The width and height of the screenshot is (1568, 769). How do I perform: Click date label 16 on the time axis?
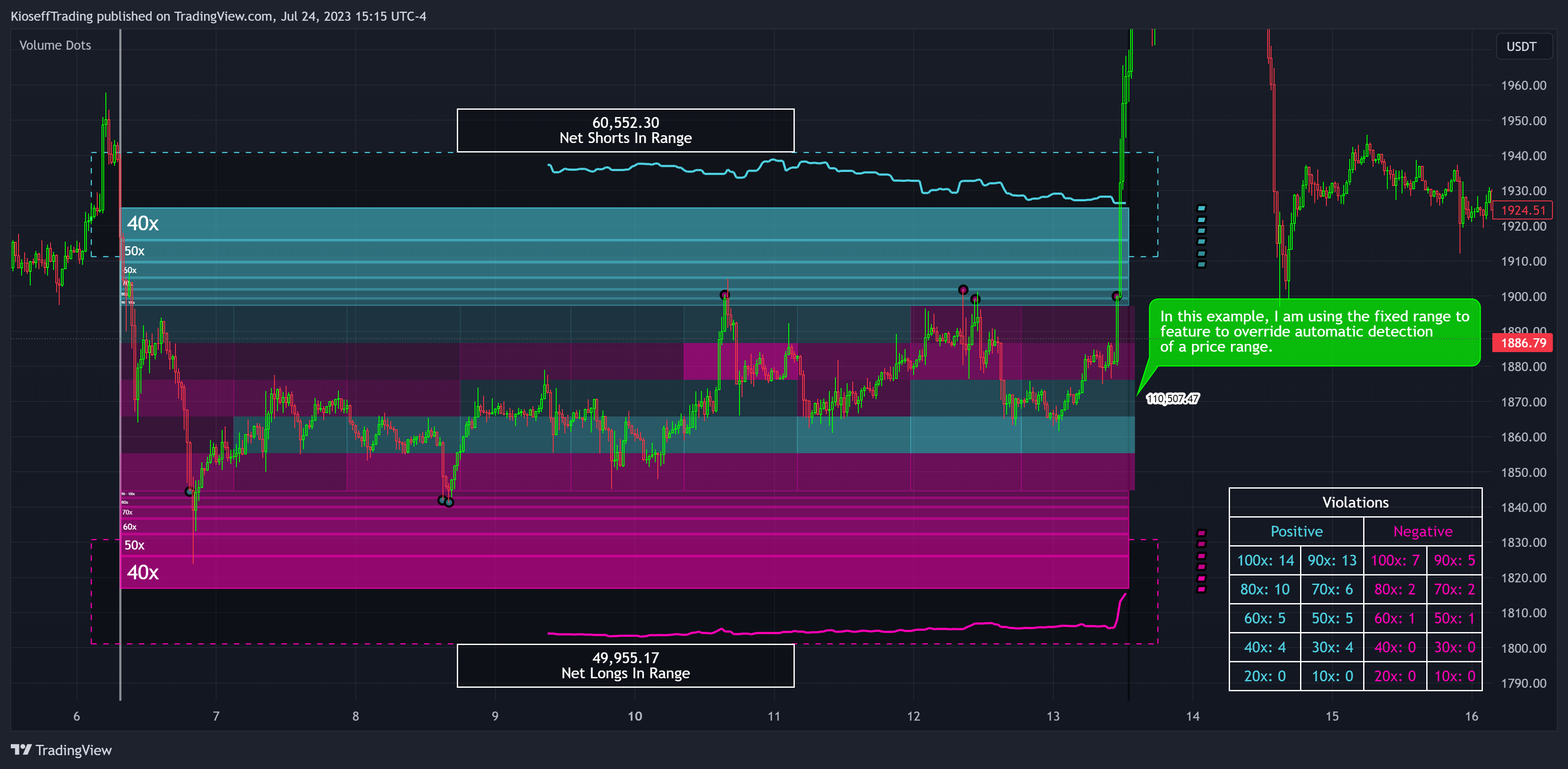[1471, 716]
